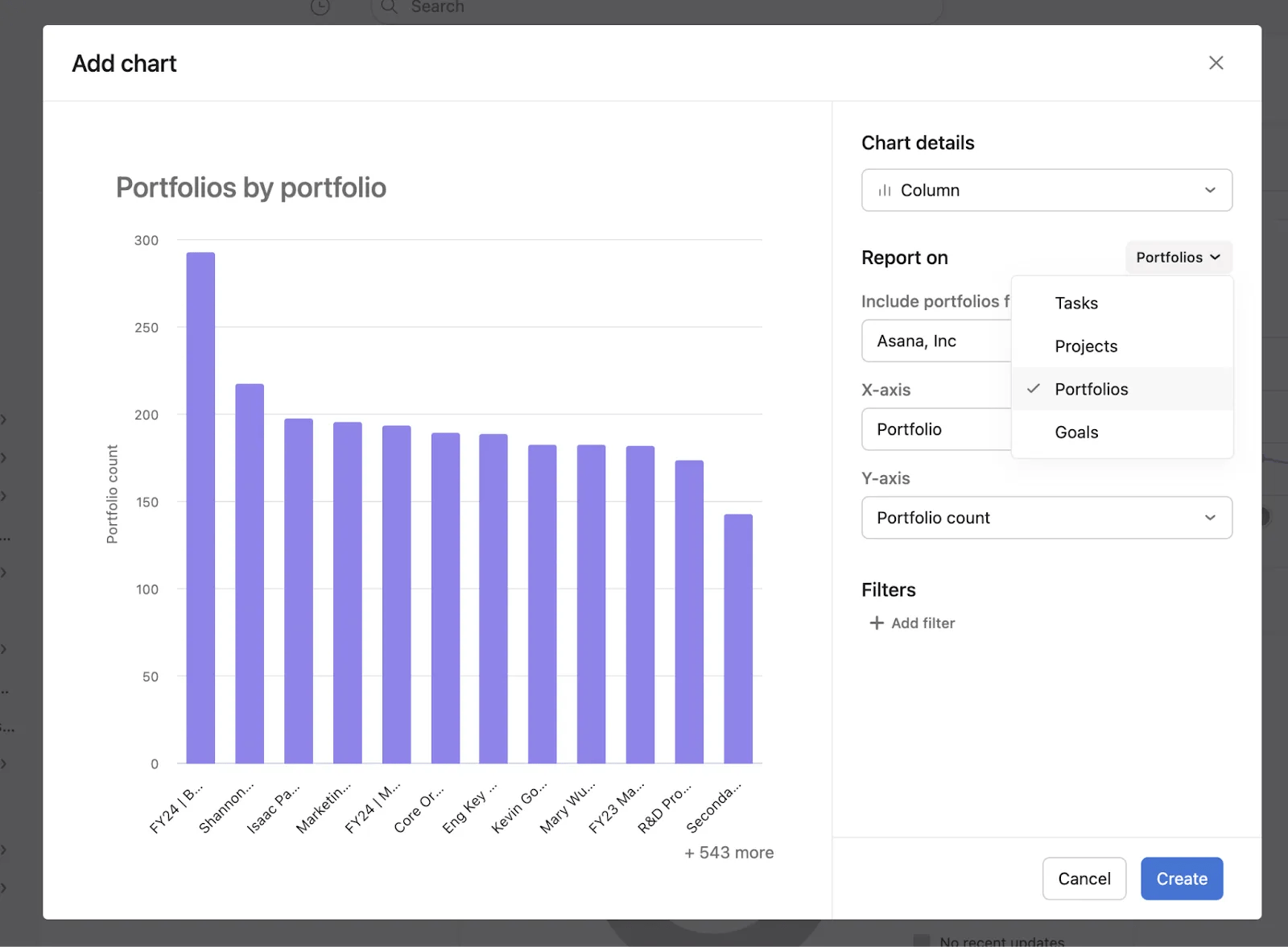The width and height of the screenshot is (1288, 947).
Task: Click the dropdown arrow on Portfolio count field
Action: (1210, 518)
